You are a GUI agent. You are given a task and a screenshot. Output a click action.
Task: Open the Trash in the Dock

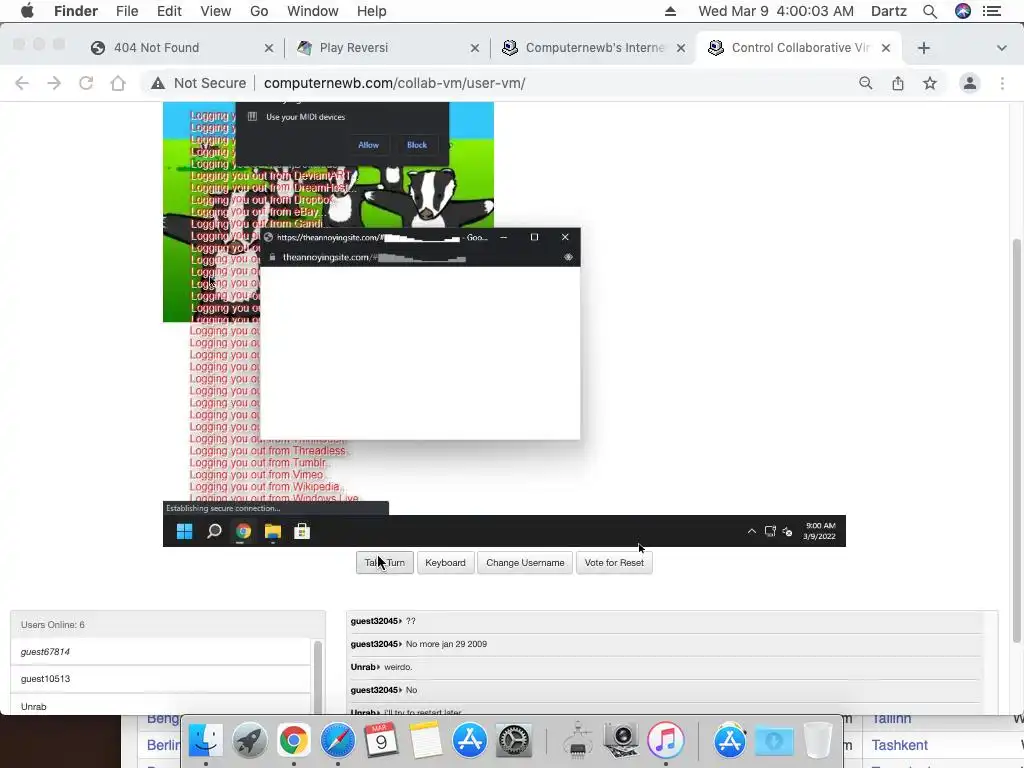818,741
